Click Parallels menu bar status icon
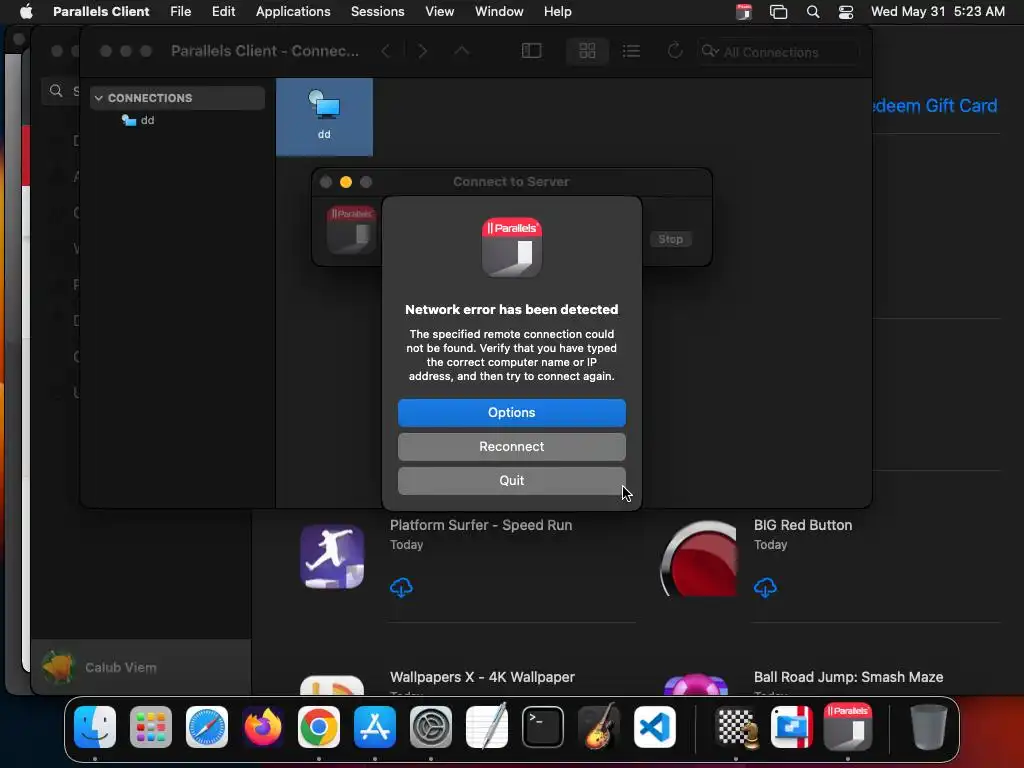The height and width of the screenshot is (768, 1024). [744, 12]
